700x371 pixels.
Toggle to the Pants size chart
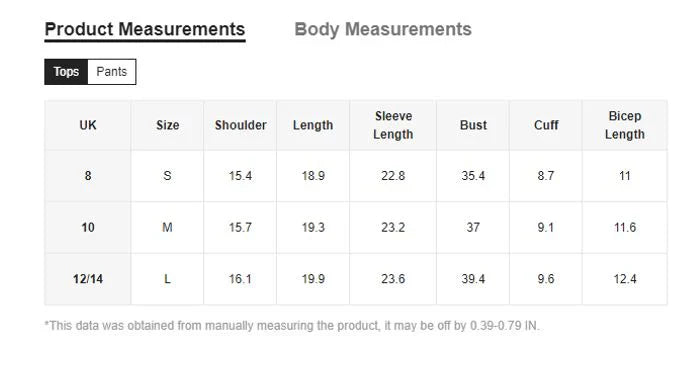tap(112, 72)
